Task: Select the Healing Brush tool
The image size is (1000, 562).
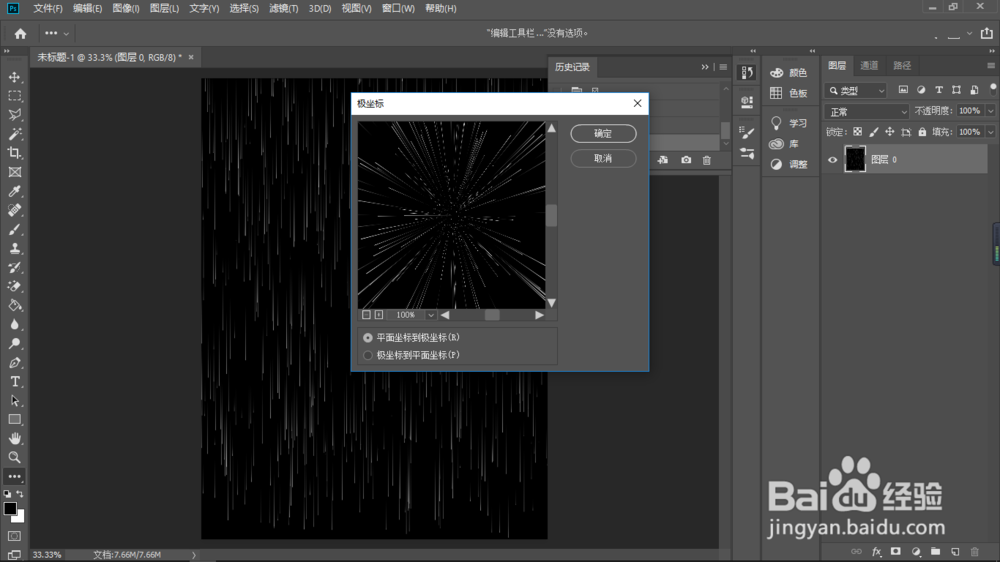Action: (x=15, y=211)
